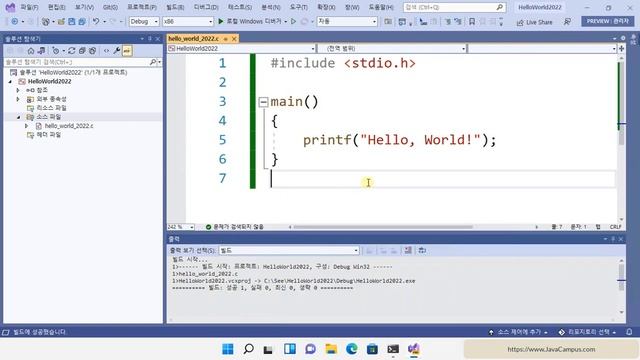Switch views icon in Solution Explorer toolbar
The image size is (640, 360).
[x=41, y=51]
